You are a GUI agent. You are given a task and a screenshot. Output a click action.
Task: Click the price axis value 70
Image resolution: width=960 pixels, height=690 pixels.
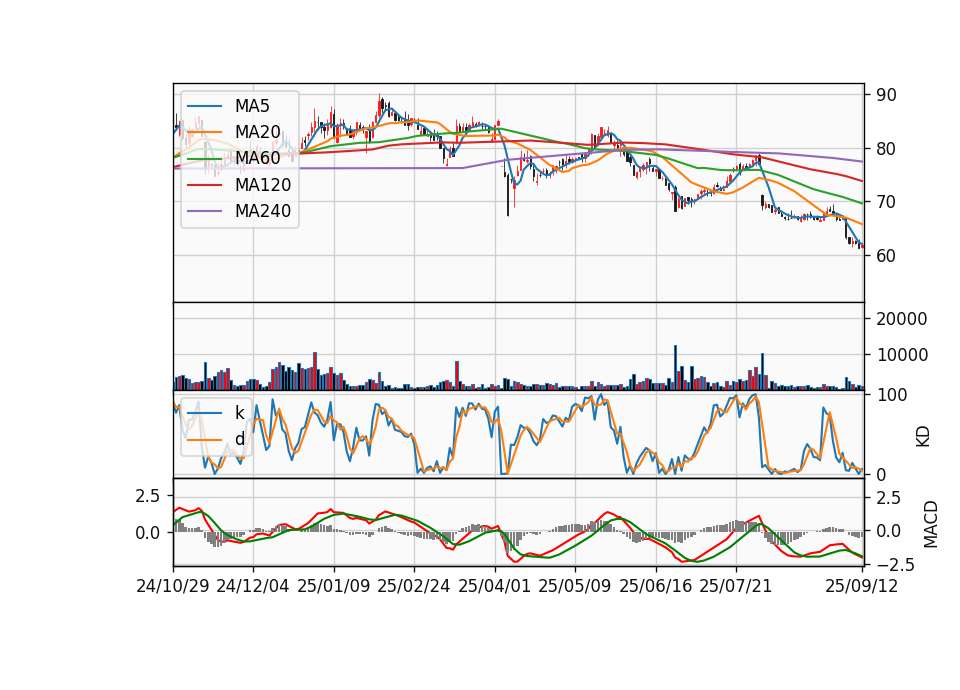point(886,202)
